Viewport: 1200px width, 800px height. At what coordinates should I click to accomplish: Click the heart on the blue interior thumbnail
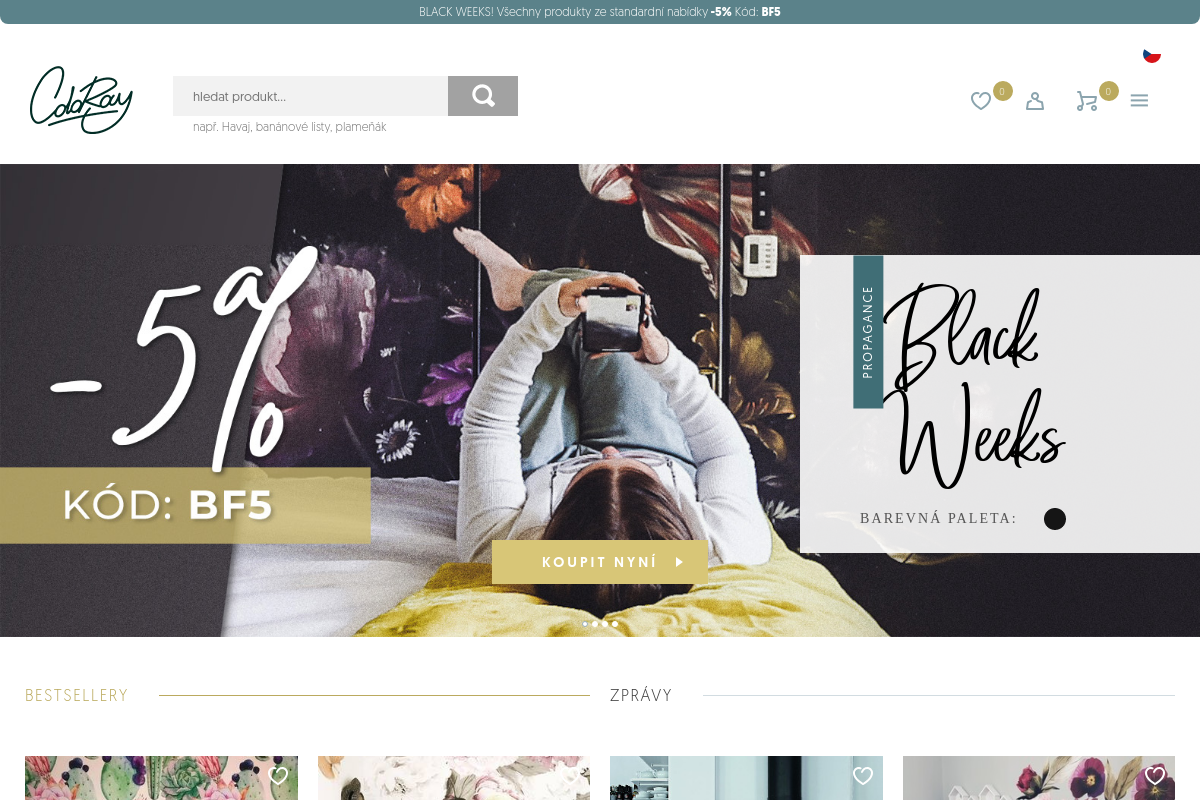863,776
